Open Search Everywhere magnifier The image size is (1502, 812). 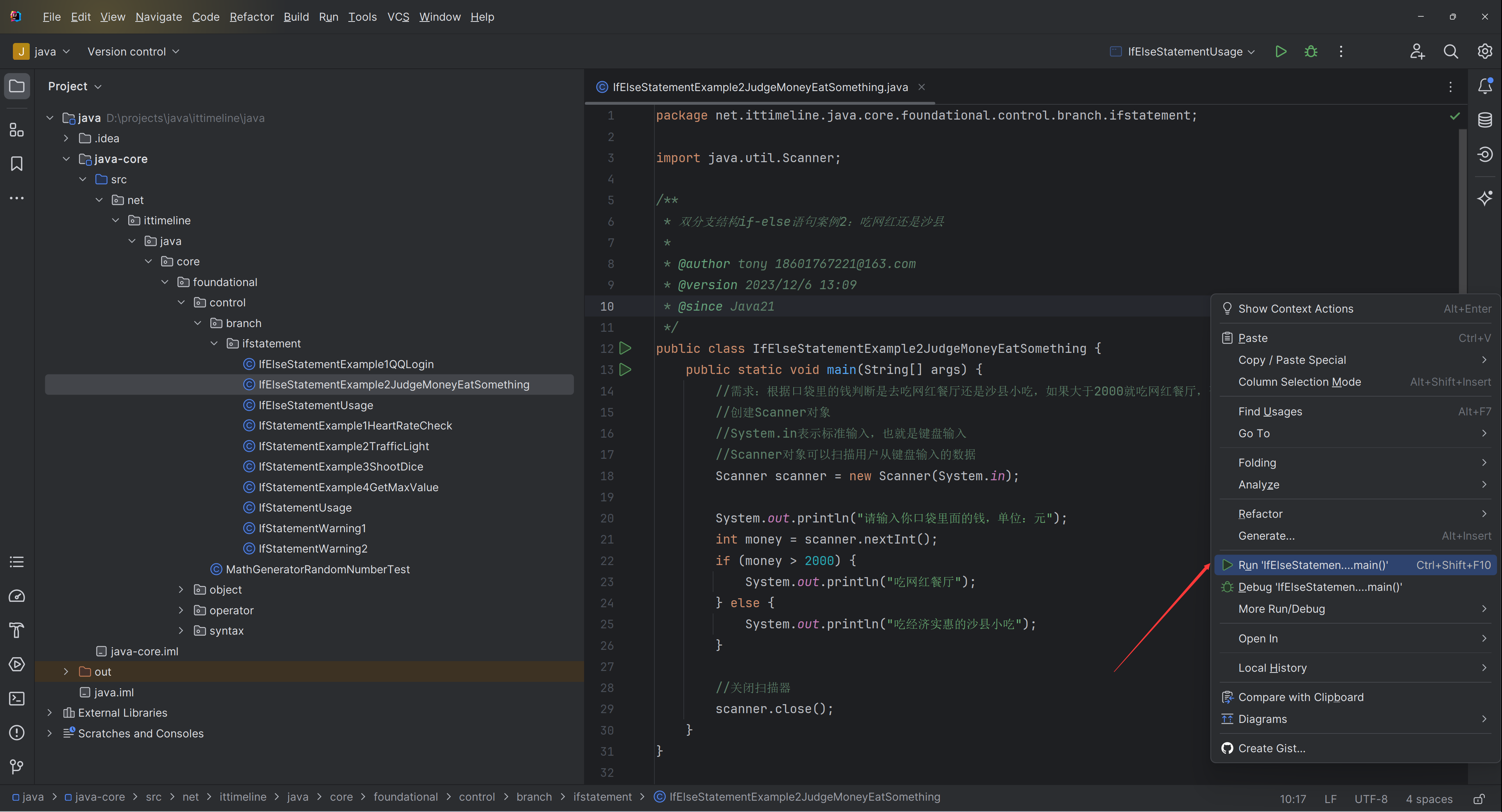pyautogui.click(x=1451, y=51)
